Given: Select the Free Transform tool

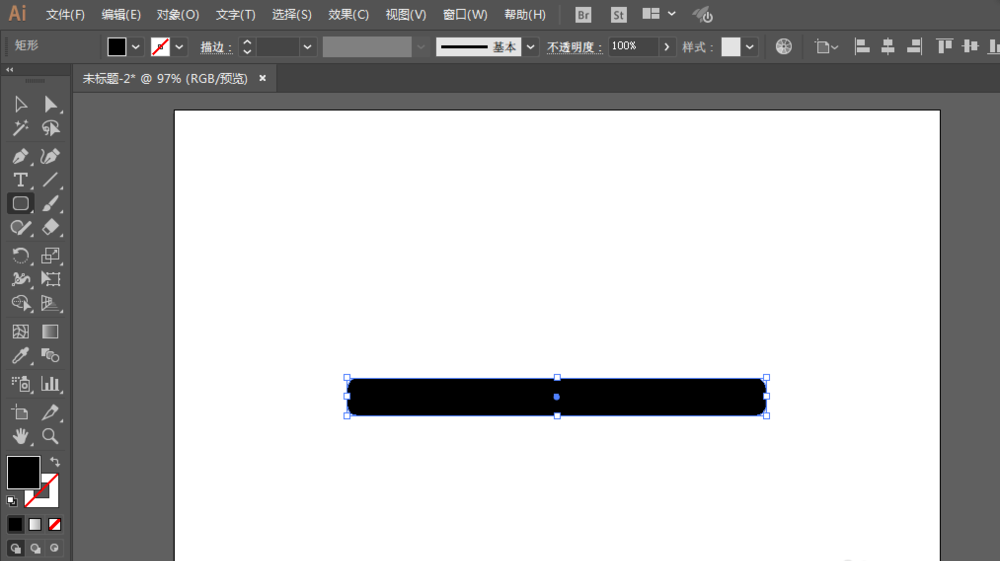Looking at the screenshot, I should click(50, 279).
